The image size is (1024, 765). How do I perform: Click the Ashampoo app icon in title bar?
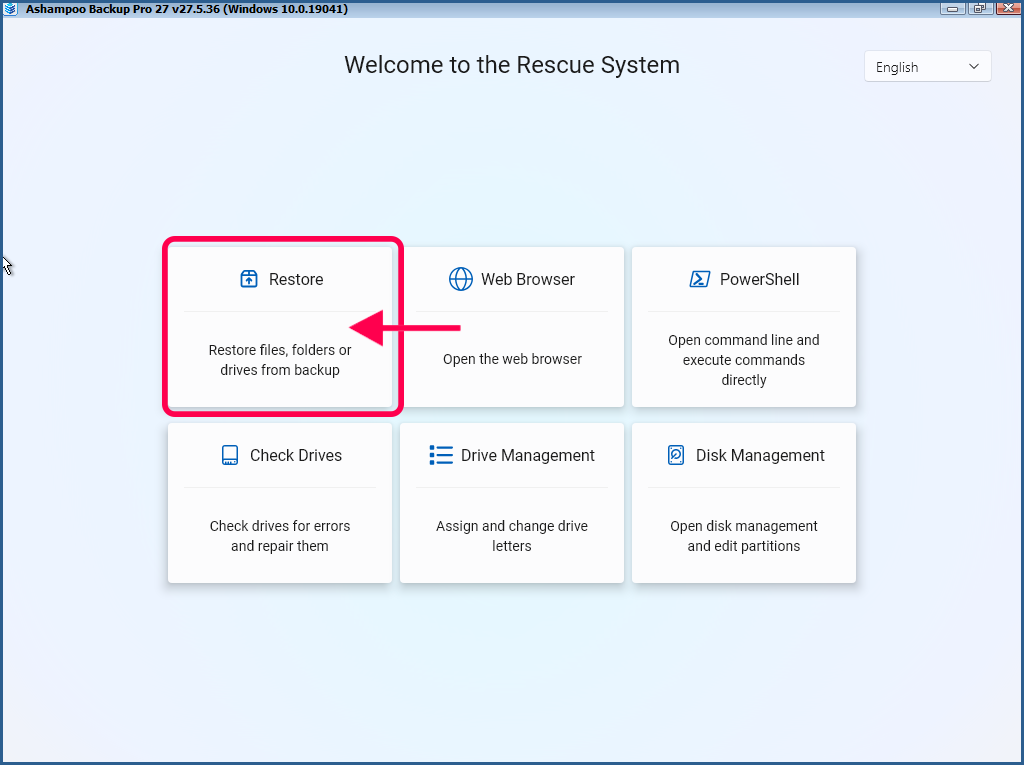10,8
